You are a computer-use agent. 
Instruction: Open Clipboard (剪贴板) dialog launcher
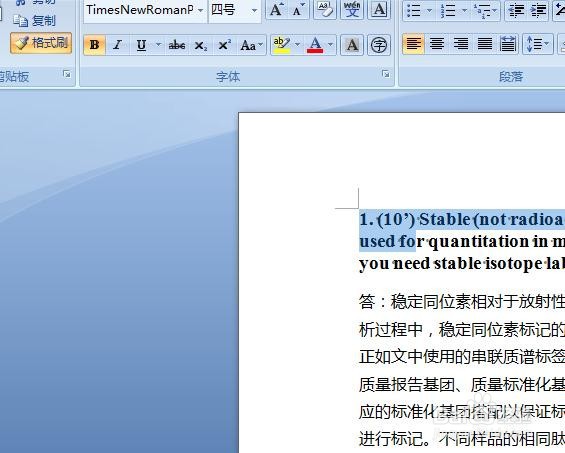67,74
